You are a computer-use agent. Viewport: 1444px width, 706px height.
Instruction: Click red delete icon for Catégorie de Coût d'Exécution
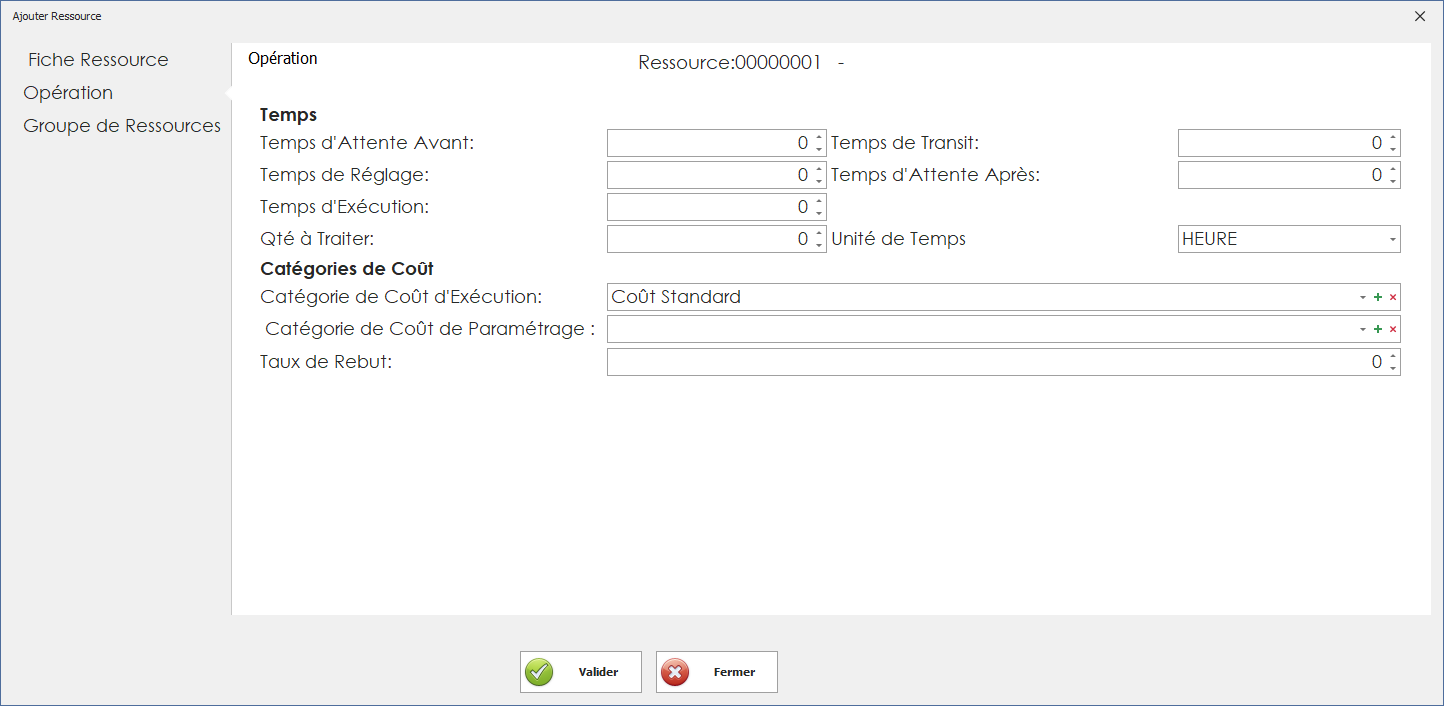pyautogui.click(x=1392, y=298)
